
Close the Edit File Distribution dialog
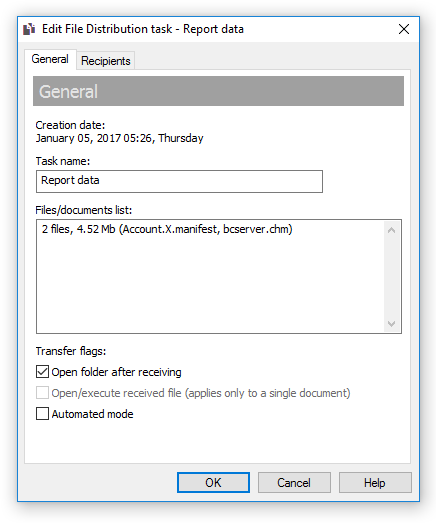tap(404, 29)
